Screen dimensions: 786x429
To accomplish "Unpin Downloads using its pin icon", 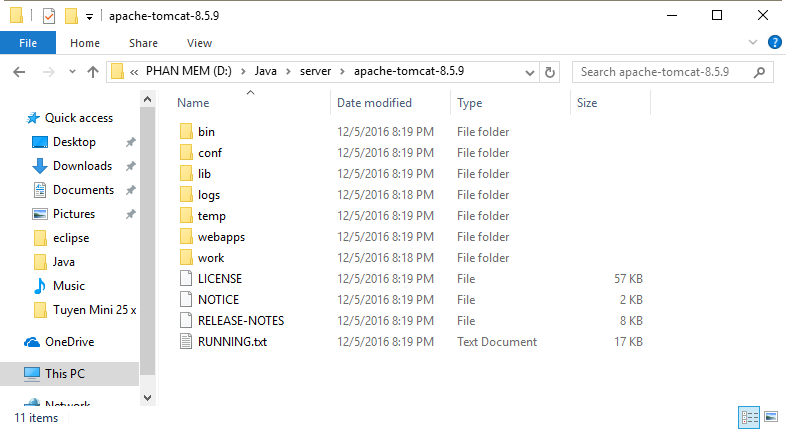I will (x=130, y=166).
